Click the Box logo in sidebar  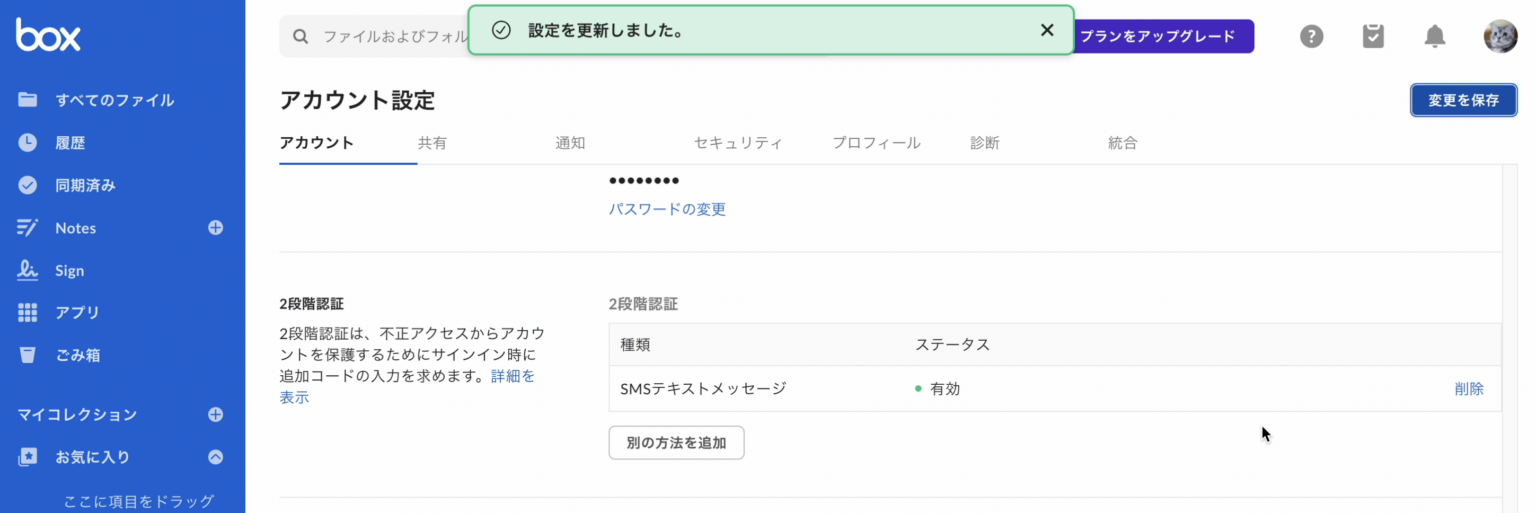click(x=48, y=35)
